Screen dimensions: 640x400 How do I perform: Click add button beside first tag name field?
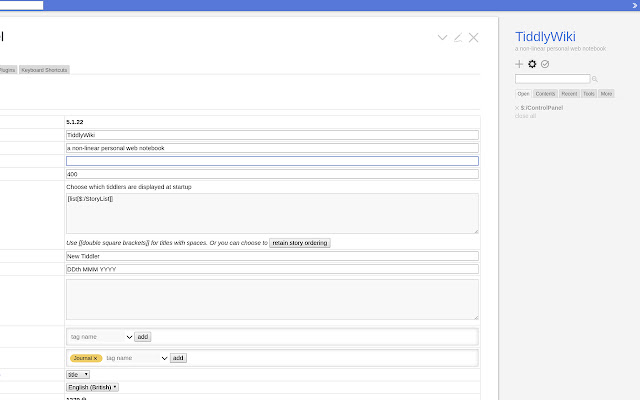click(x=142, y=337)
